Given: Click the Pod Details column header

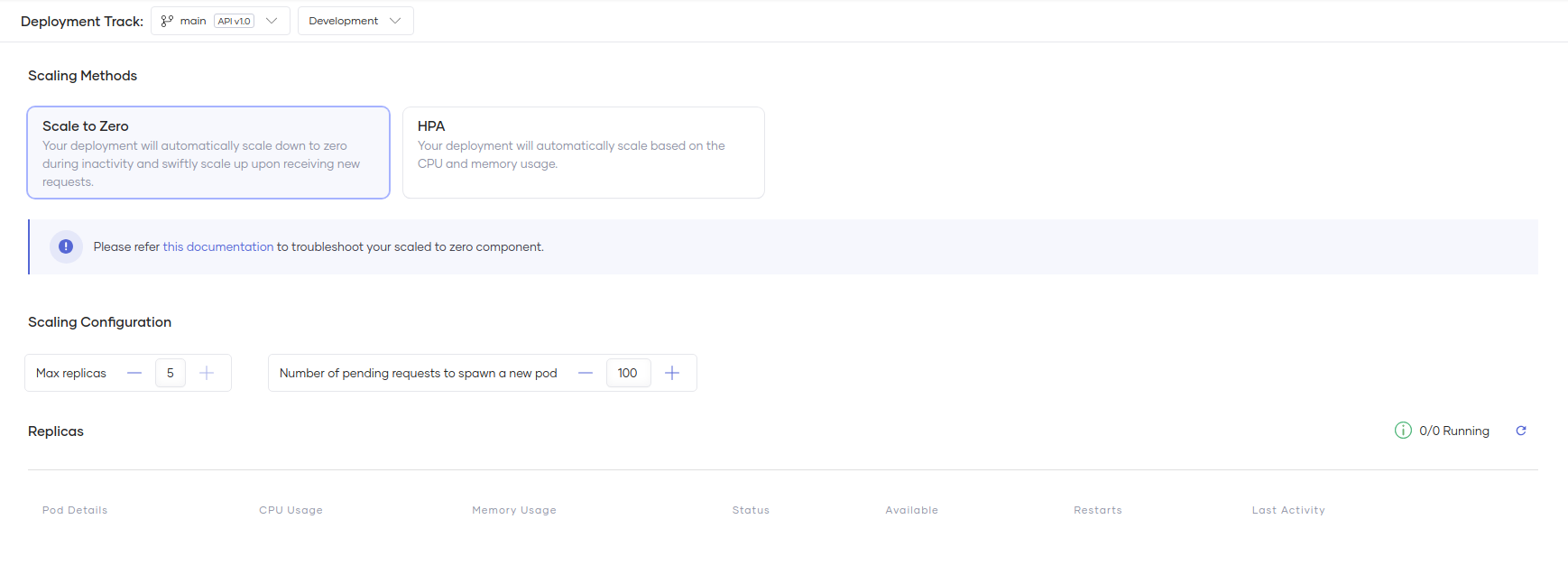Looking at the screenshot, I should coord(75,510).
